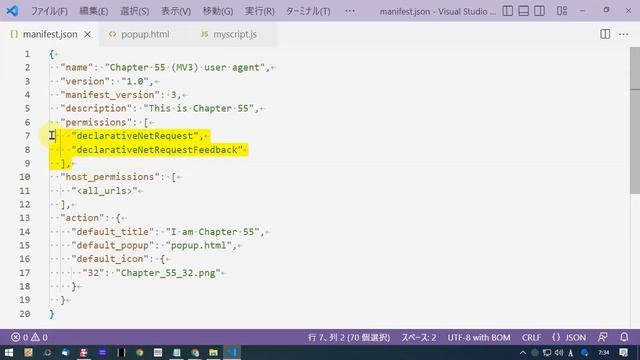
Task: Click the "default_popup" key text
Action: click(x=113, y=245)
